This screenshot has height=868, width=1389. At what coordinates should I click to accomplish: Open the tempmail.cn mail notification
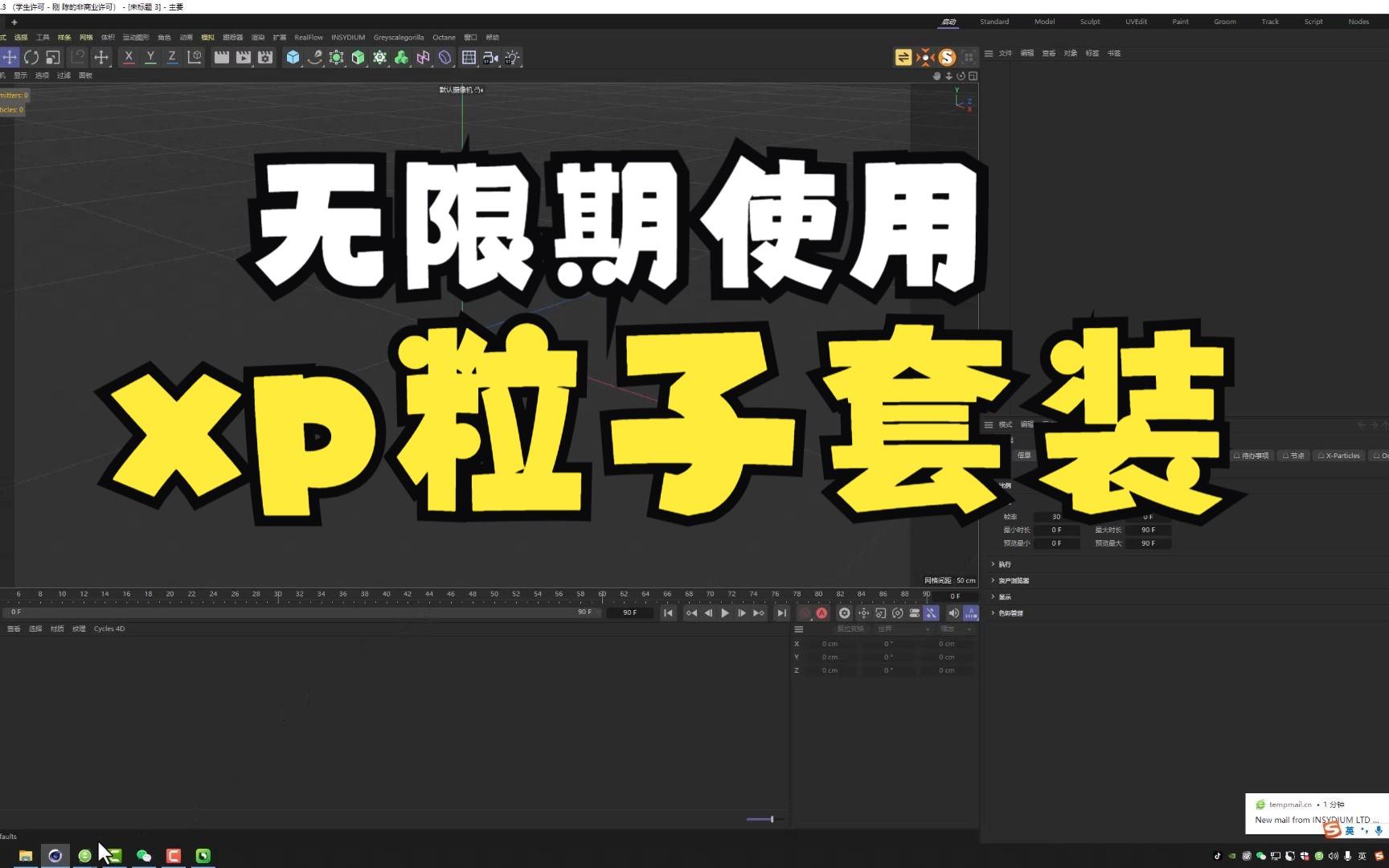[x=1317, y=813]
